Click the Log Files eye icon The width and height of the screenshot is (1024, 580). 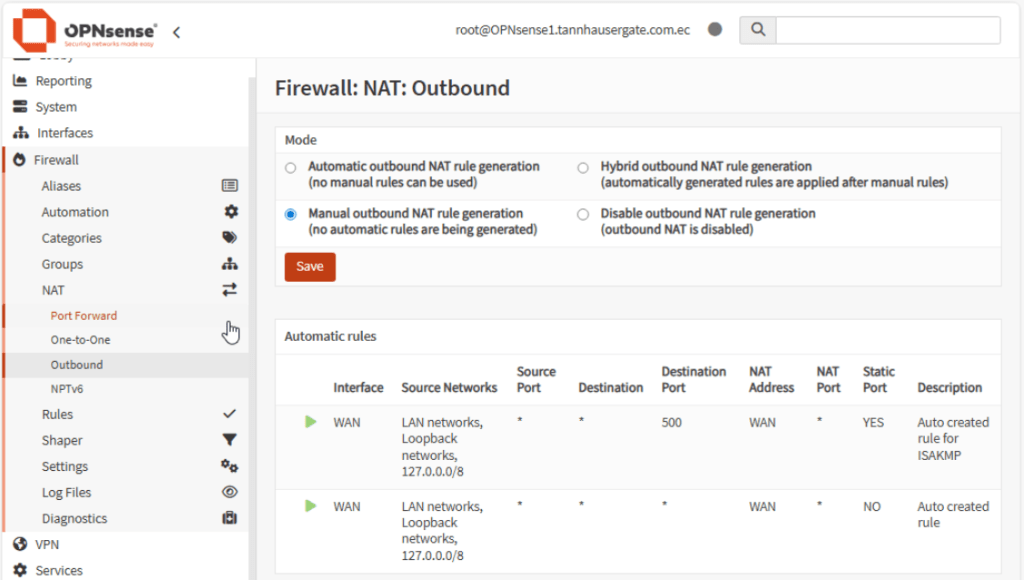pos(230,492)
